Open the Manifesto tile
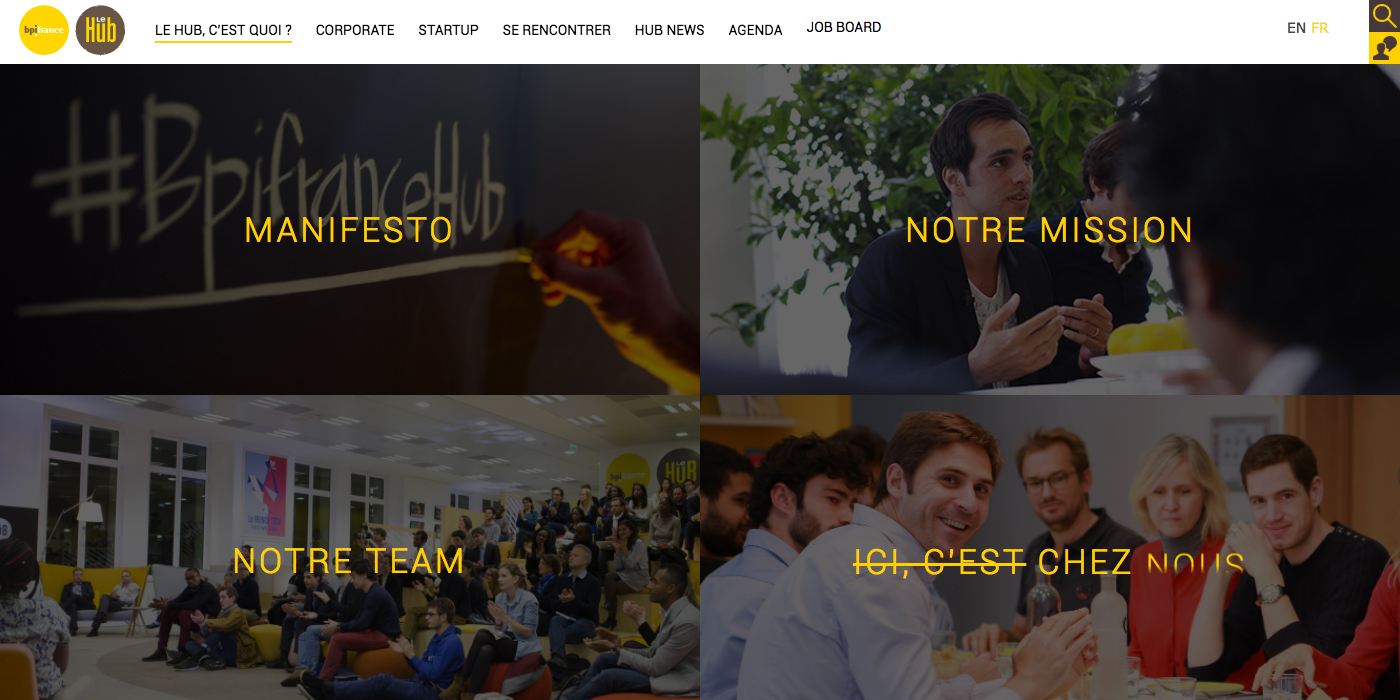1400x700 pixels. (349, 230)
